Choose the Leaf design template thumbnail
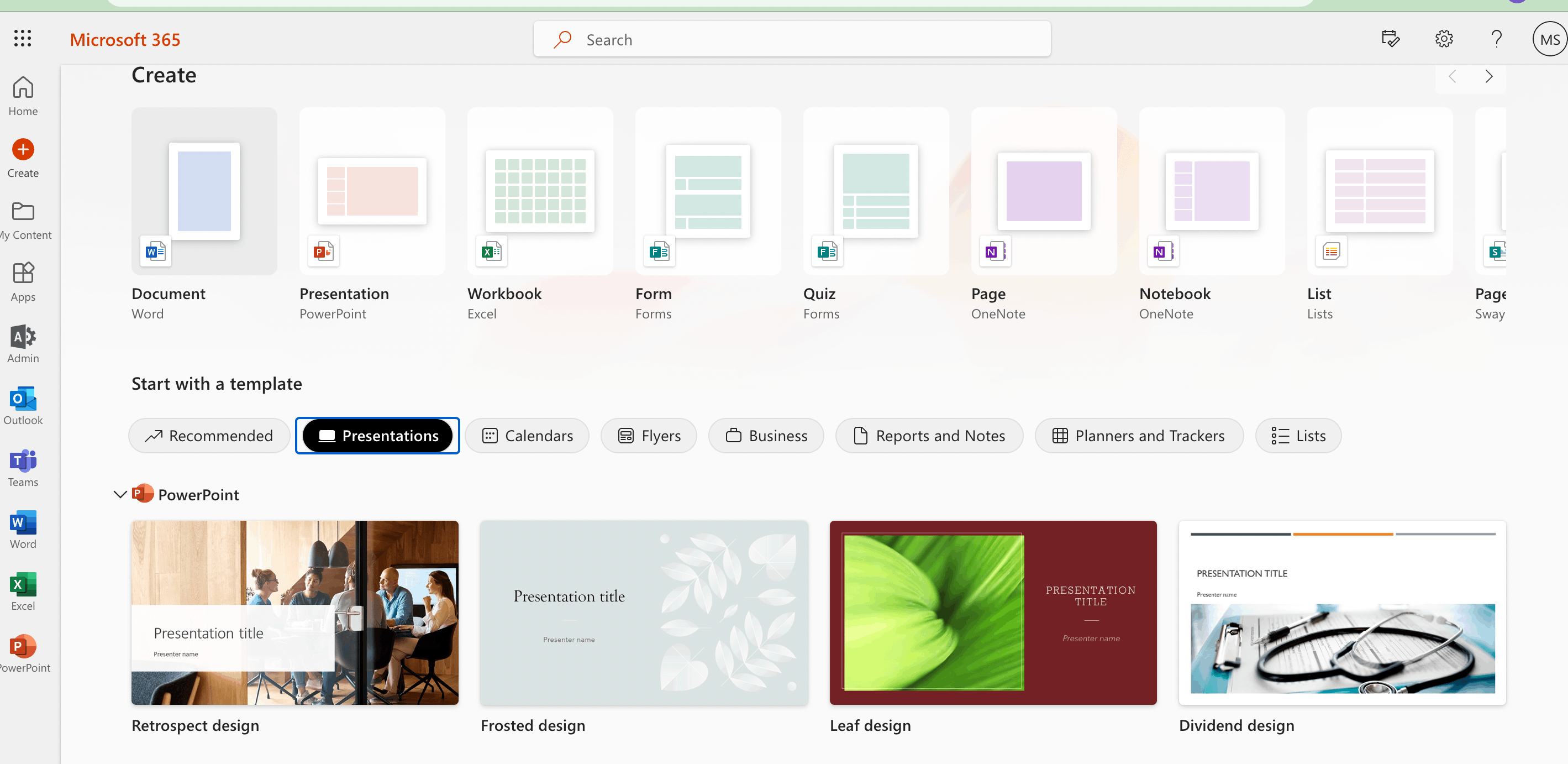Screen dimensions: 1568x764 tap(993, 613)
